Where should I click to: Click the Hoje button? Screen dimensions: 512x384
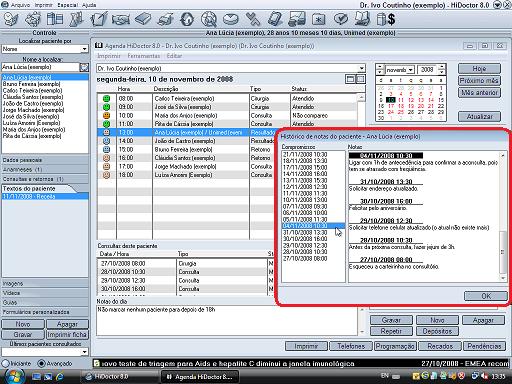pos(479,68)
